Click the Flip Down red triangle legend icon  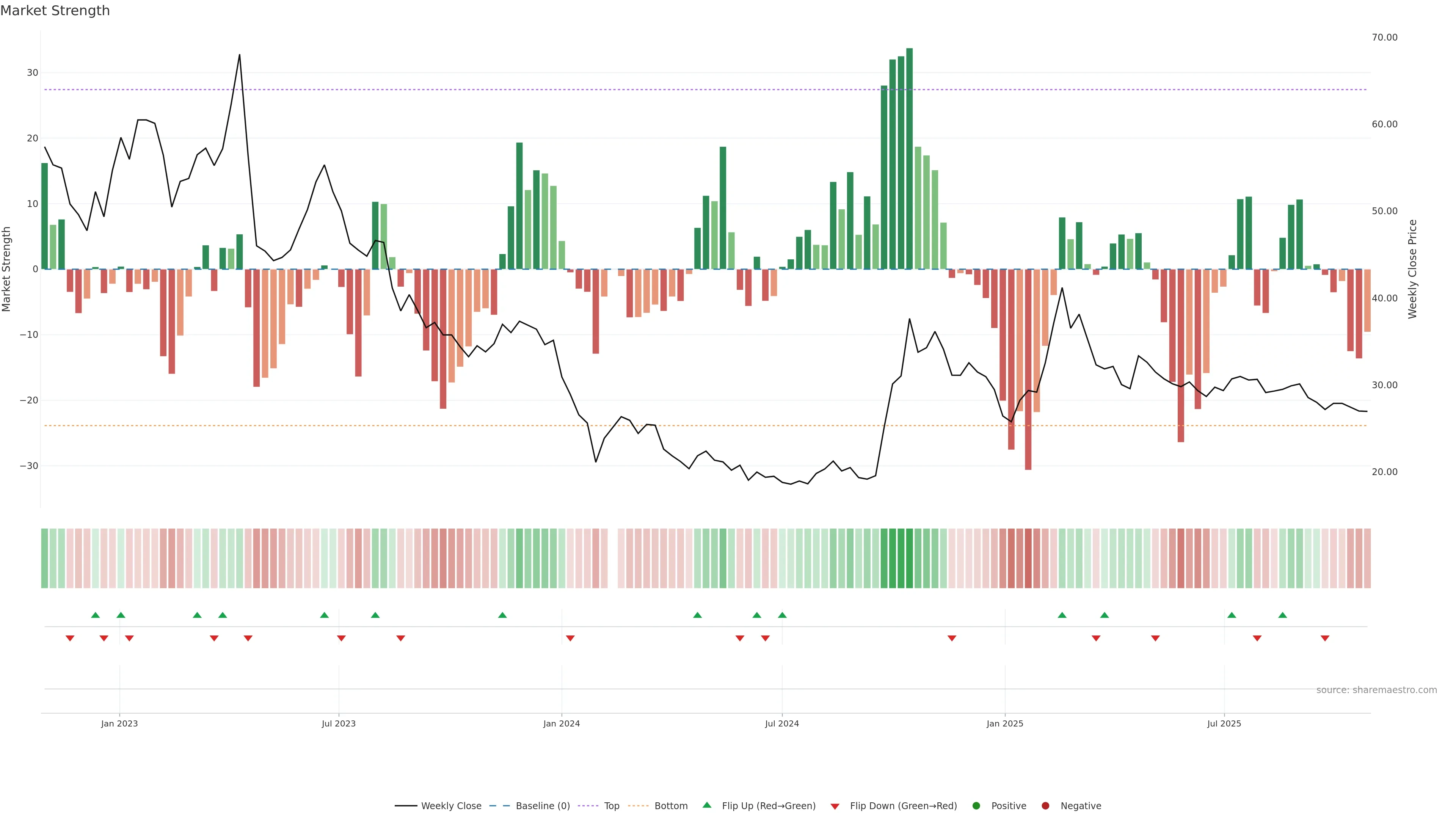pyautogui.click(x=835, y=806)
